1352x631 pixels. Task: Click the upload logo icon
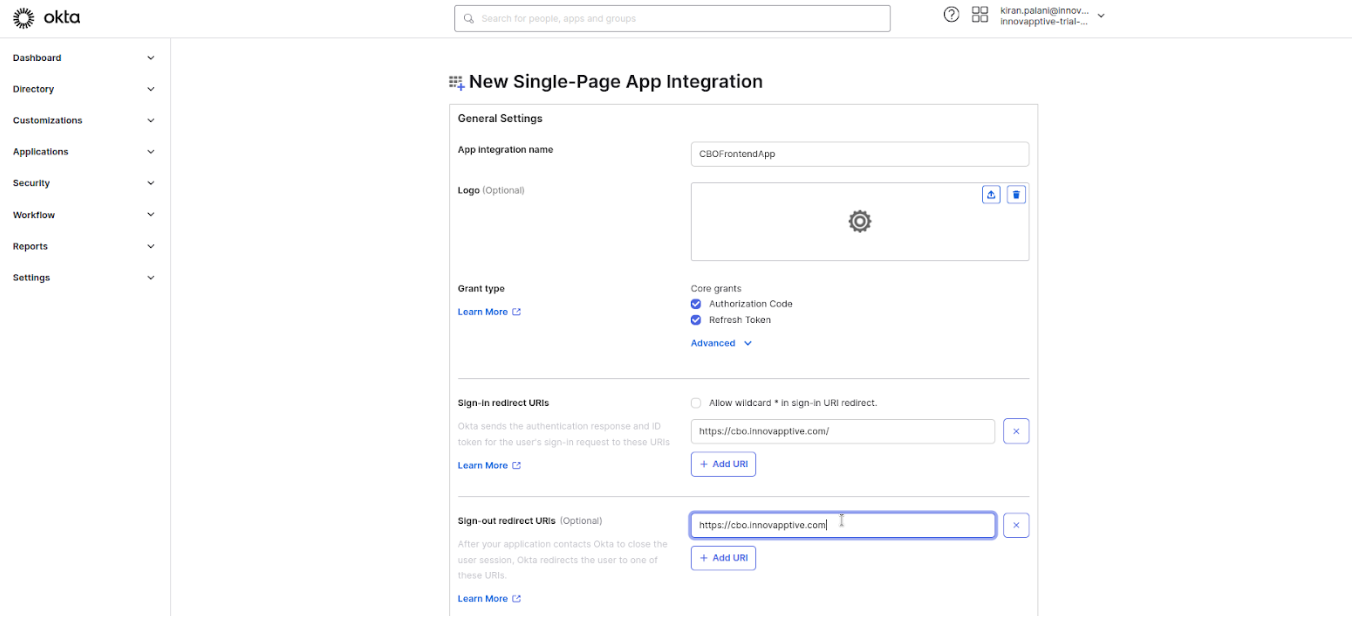pyautogui.click(x=991, y=195)
